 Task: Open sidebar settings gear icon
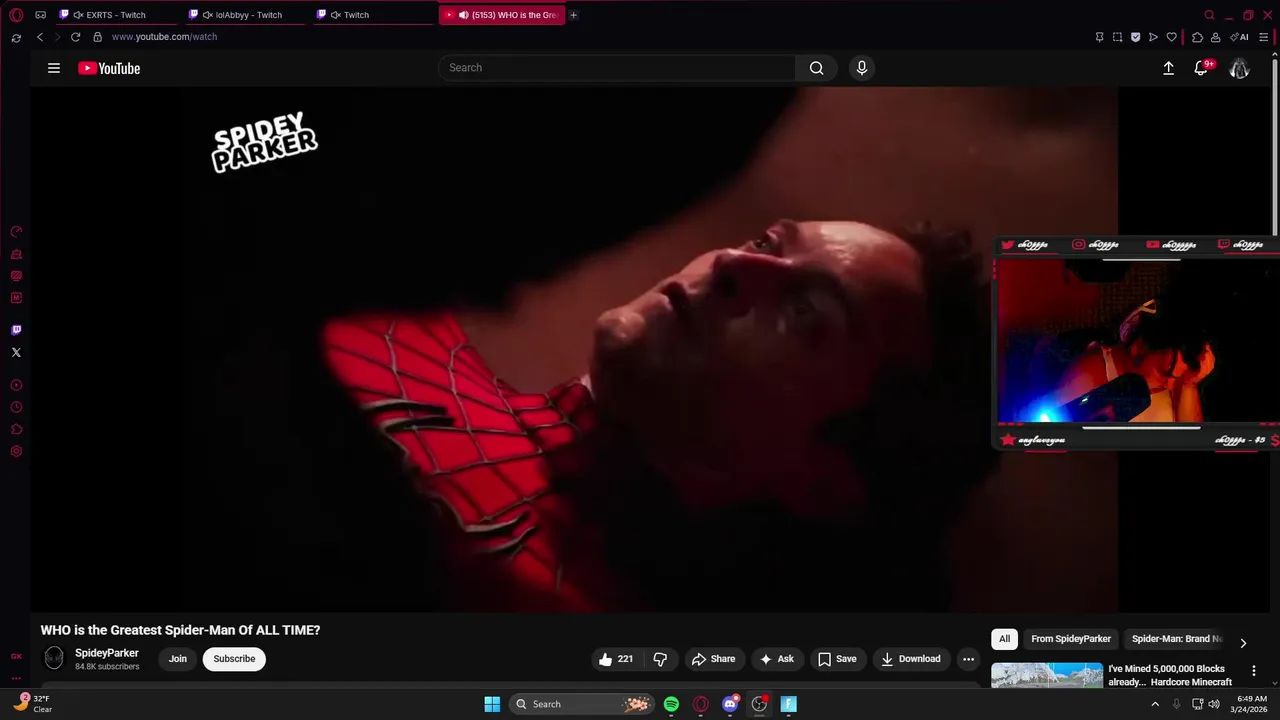[x=16, y=452]
